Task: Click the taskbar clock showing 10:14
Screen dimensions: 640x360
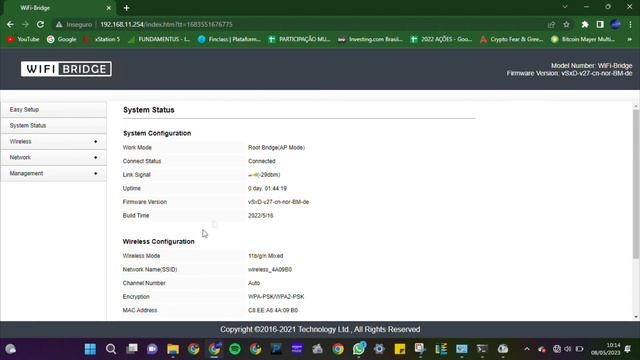Action: point(606,349)
